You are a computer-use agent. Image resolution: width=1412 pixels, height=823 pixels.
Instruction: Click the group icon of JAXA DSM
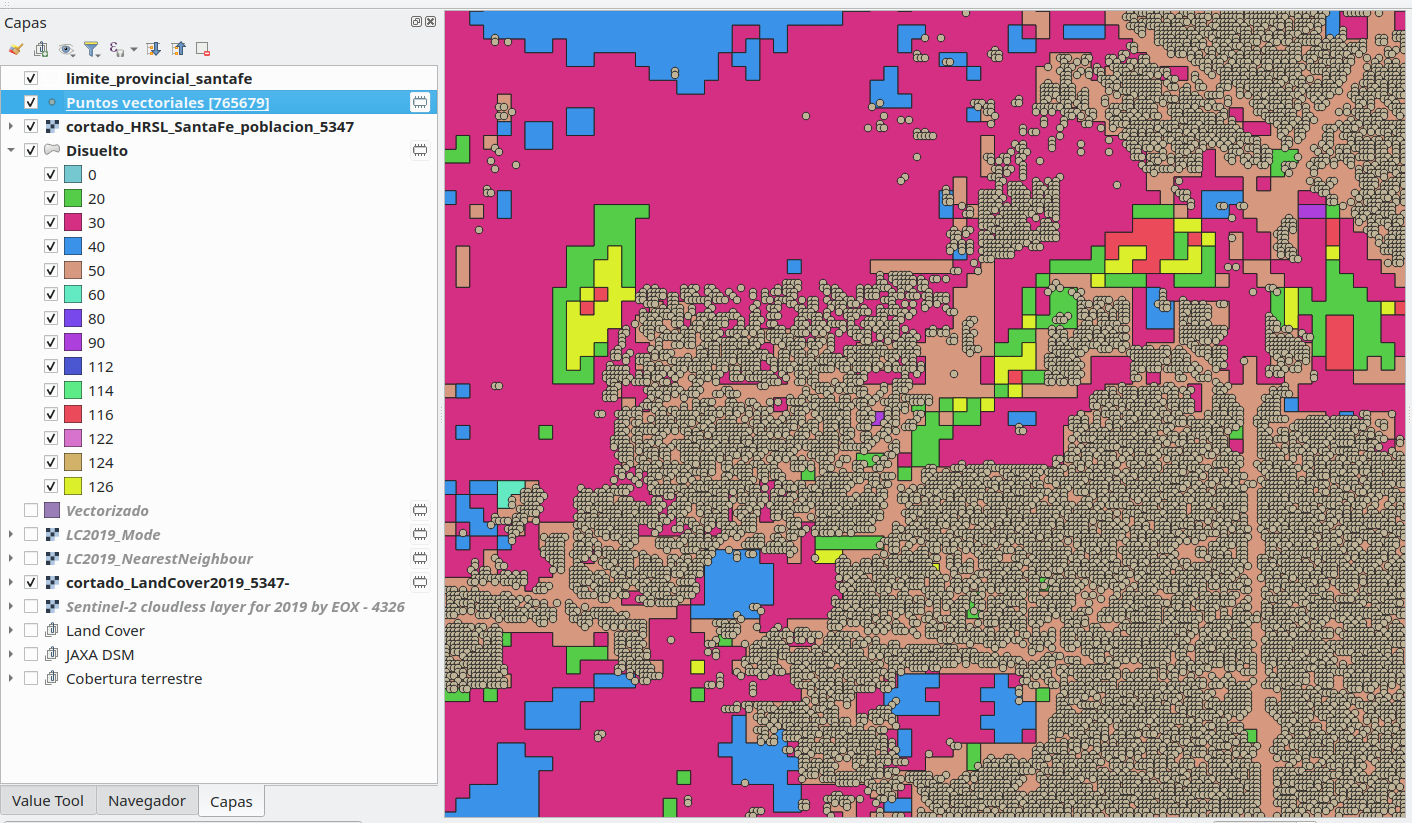52,654
